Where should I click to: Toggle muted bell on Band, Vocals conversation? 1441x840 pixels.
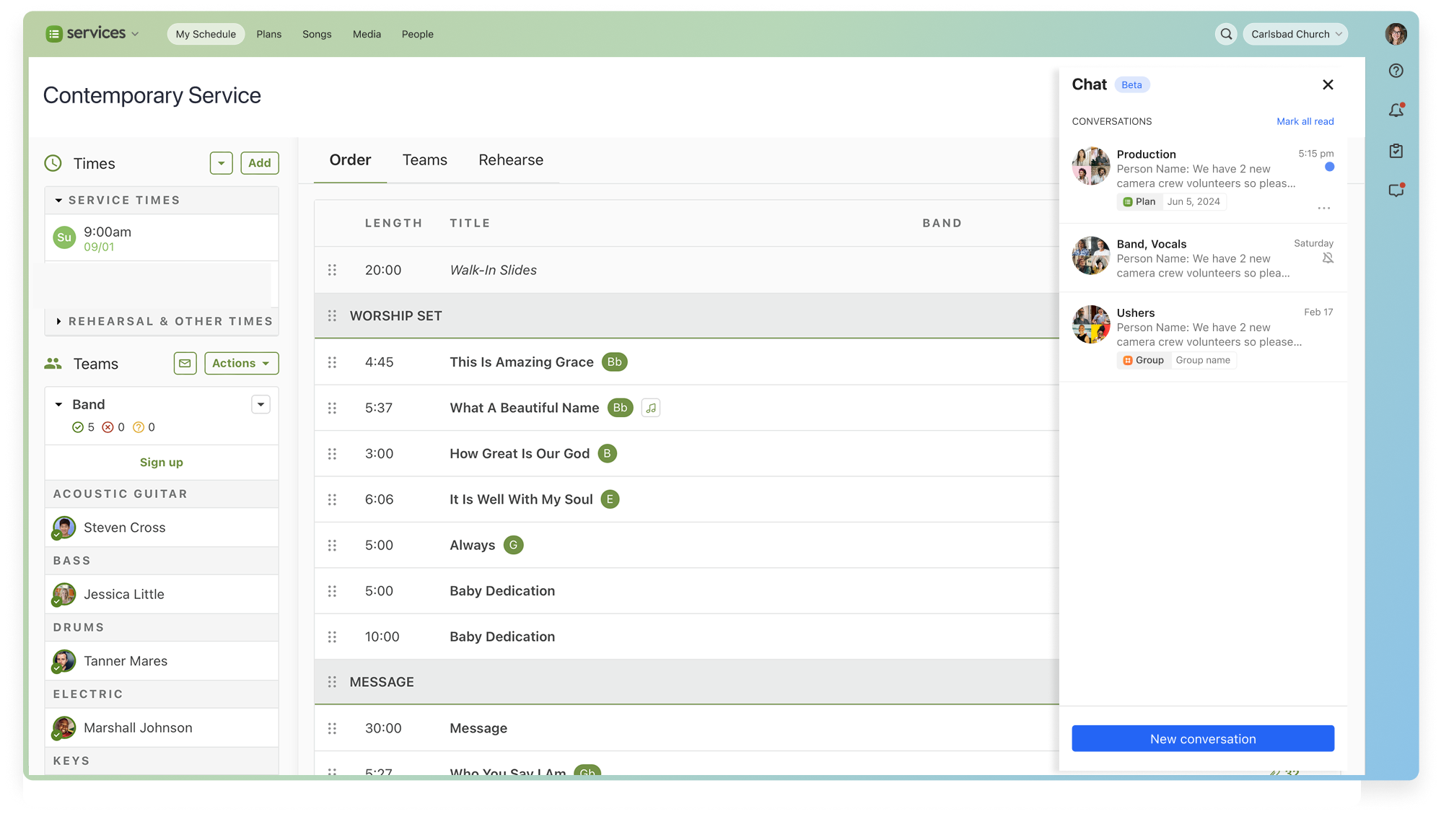(x=1327, y=258)
